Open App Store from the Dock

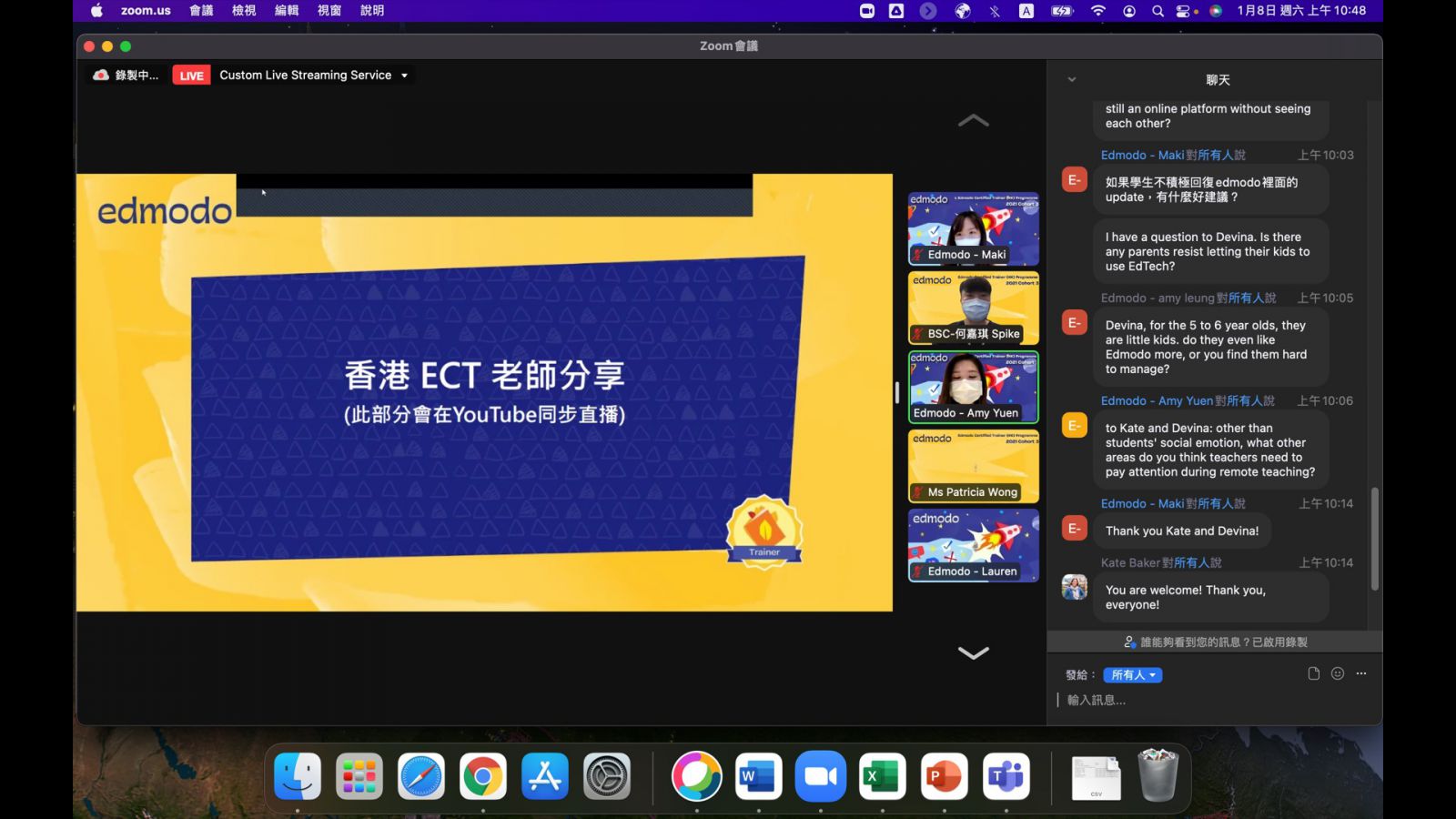(545, 776)
